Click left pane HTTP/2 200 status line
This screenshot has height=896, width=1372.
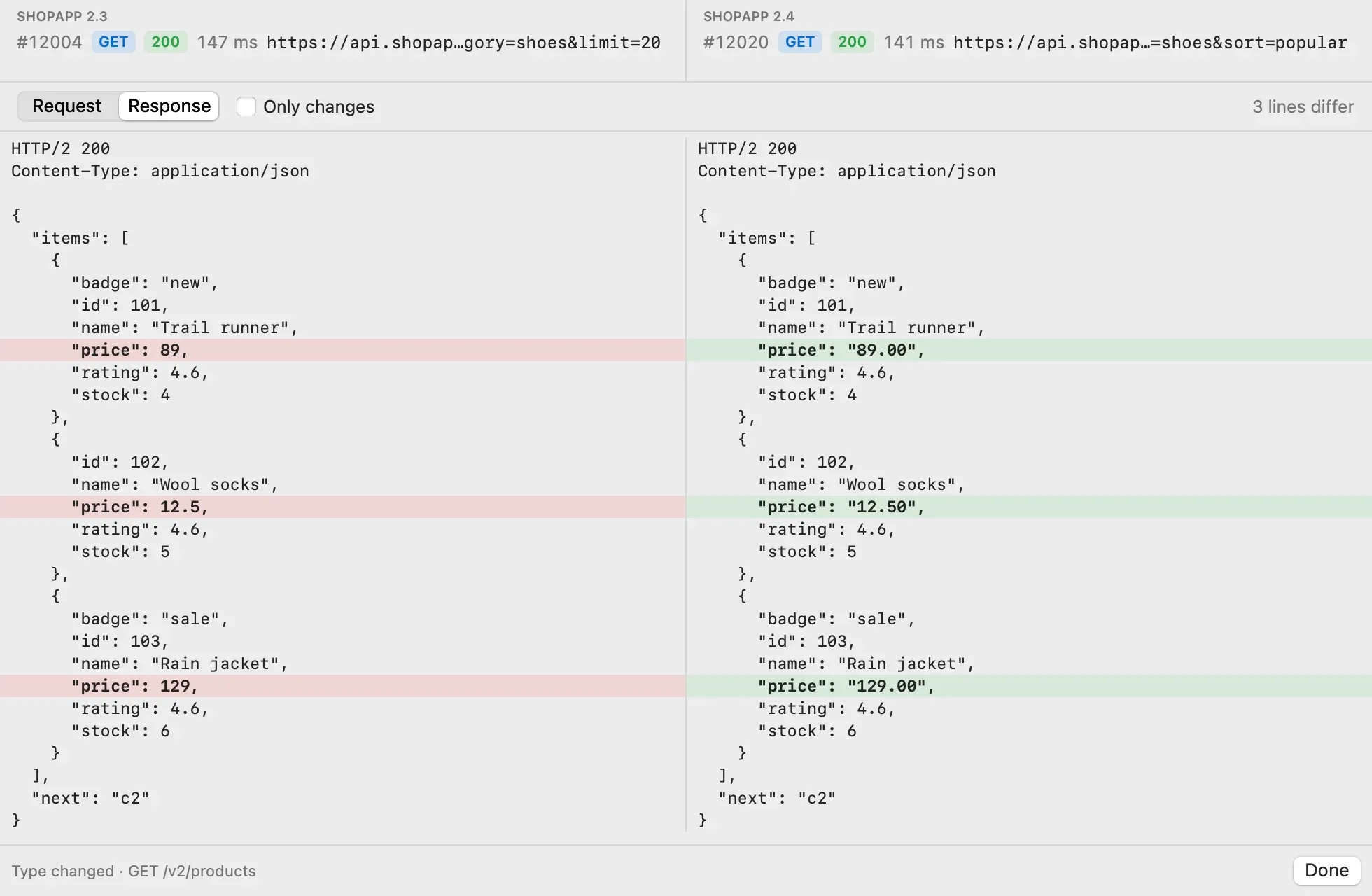pyautogui.click(x=61, y=148)
